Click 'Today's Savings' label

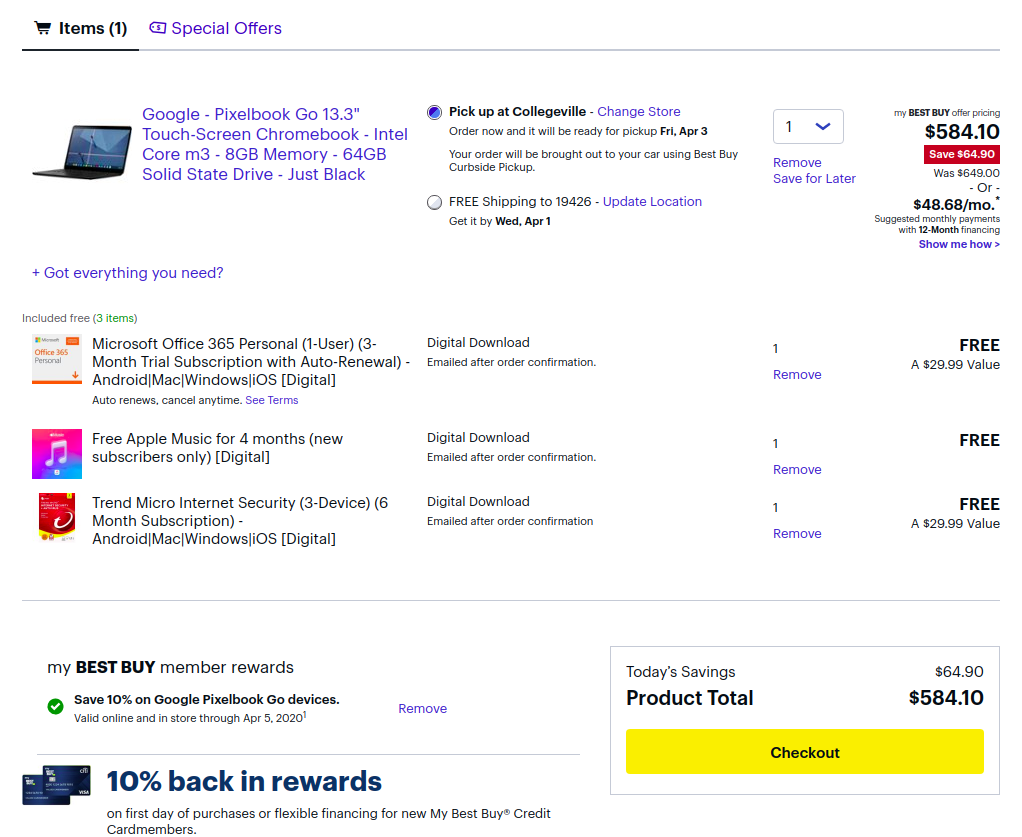pos(680,672)
